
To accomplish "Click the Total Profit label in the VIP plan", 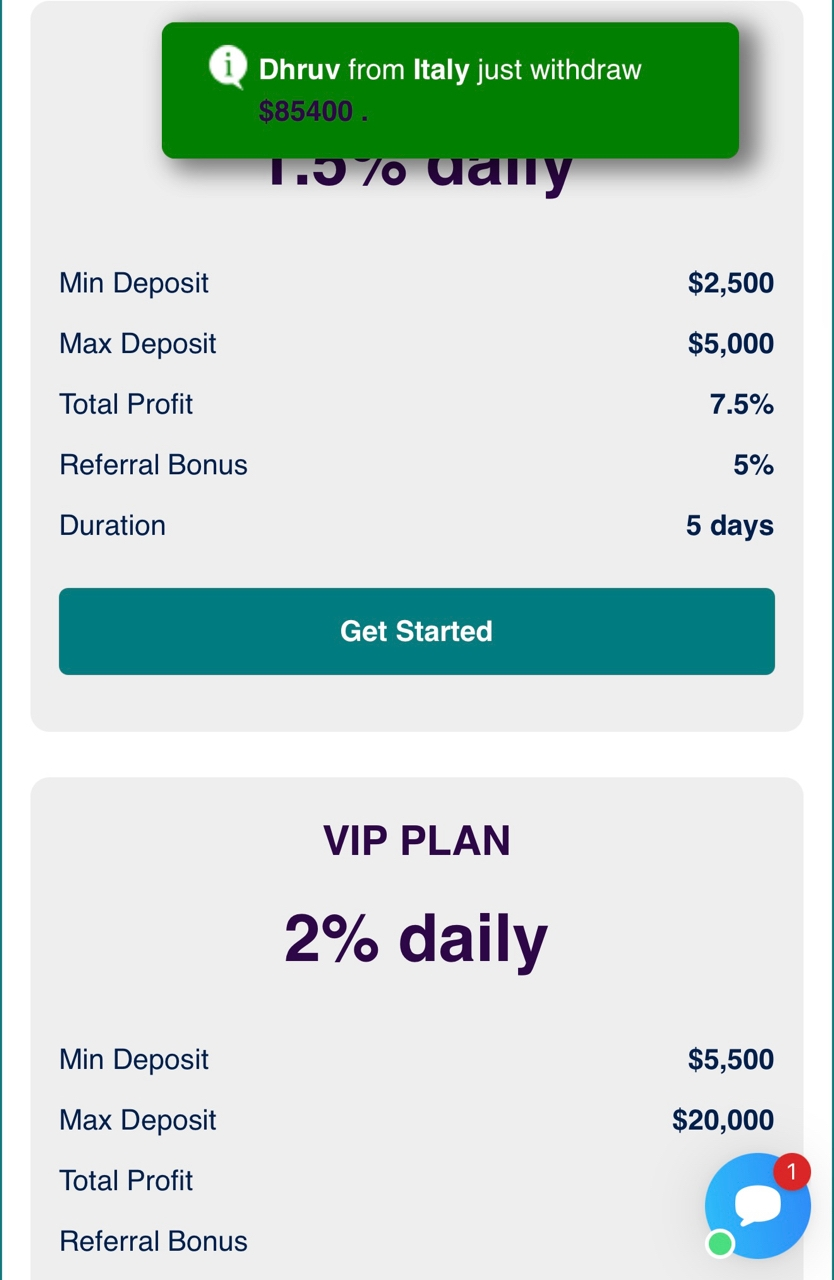I will [x=126, y=1181].
